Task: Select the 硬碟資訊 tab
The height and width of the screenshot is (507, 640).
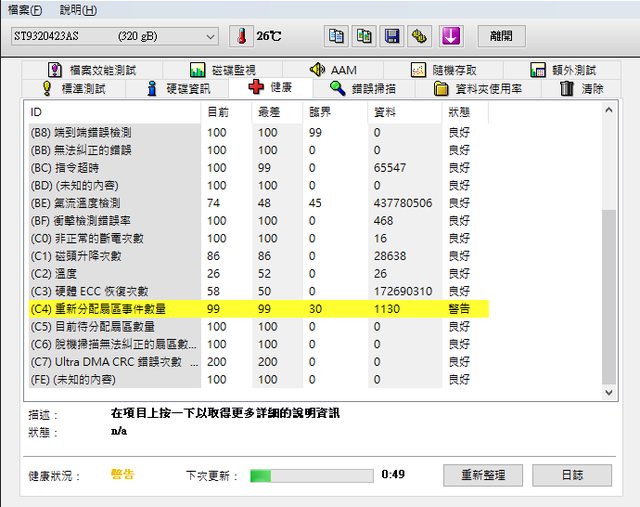Action: tap(178, 88)
